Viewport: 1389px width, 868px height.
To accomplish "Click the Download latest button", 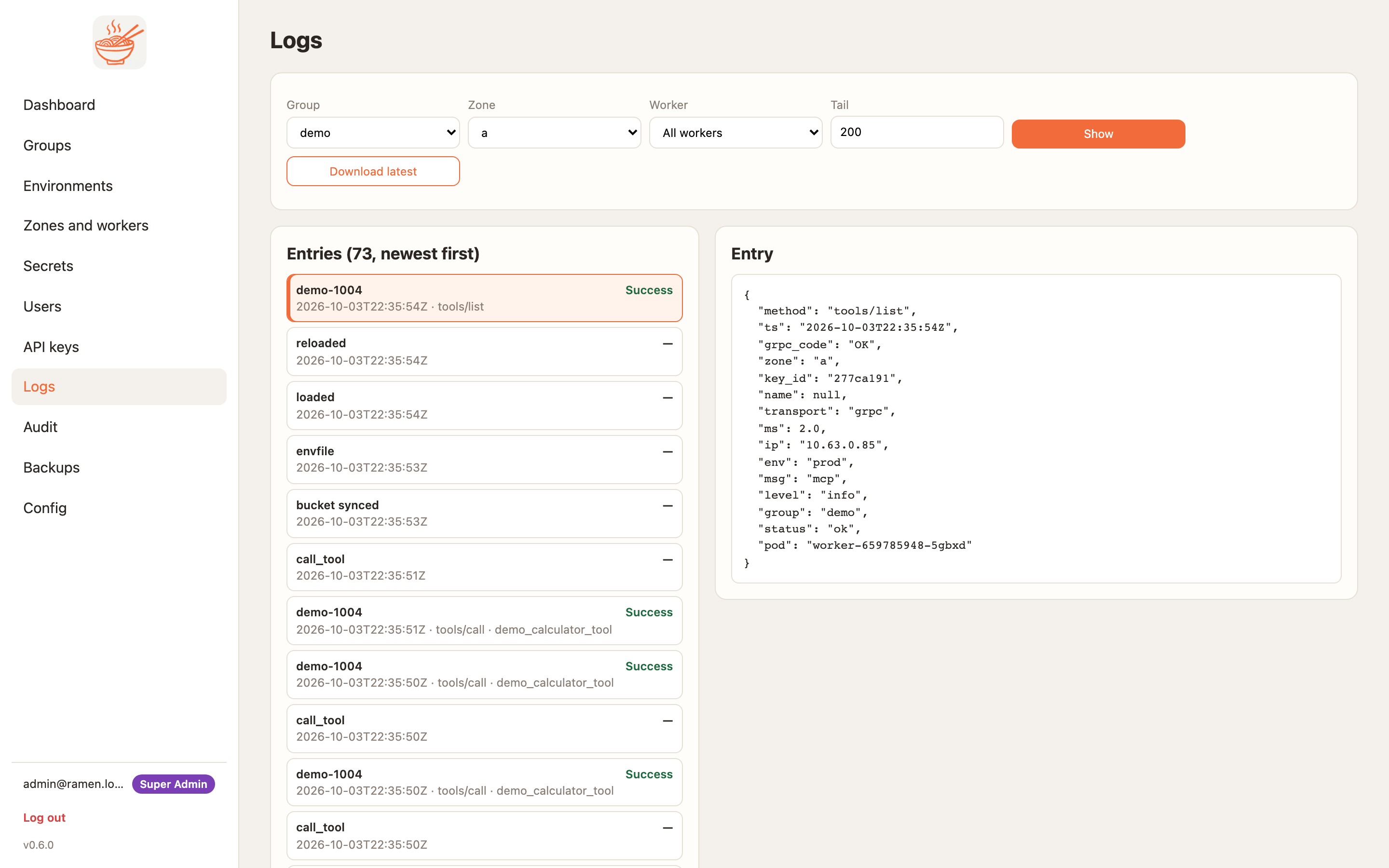I will [x=373, y=171].
